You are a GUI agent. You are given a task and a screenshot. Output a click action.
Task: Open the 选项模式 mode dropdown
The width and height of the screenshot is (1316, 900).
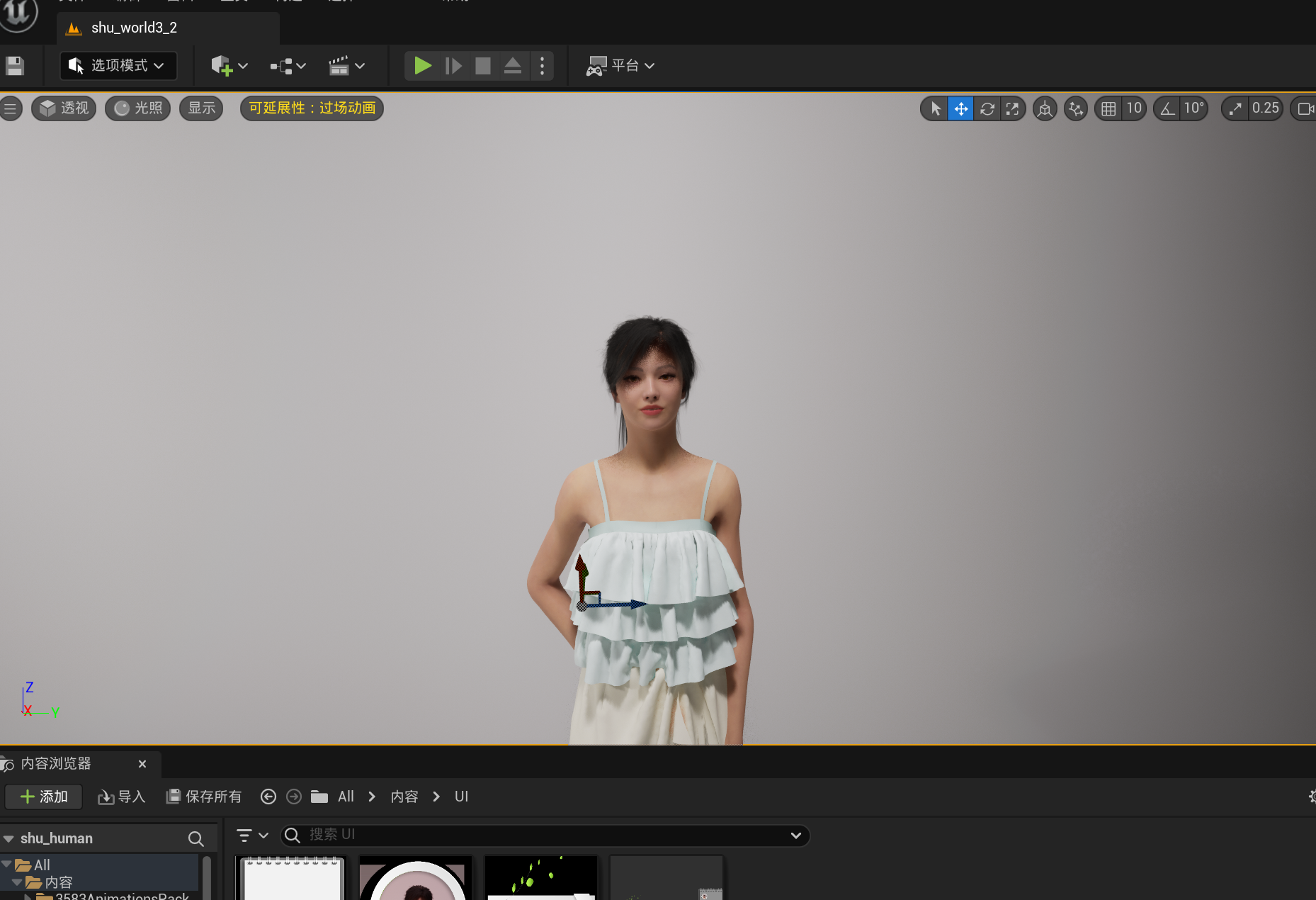point(118,65)
